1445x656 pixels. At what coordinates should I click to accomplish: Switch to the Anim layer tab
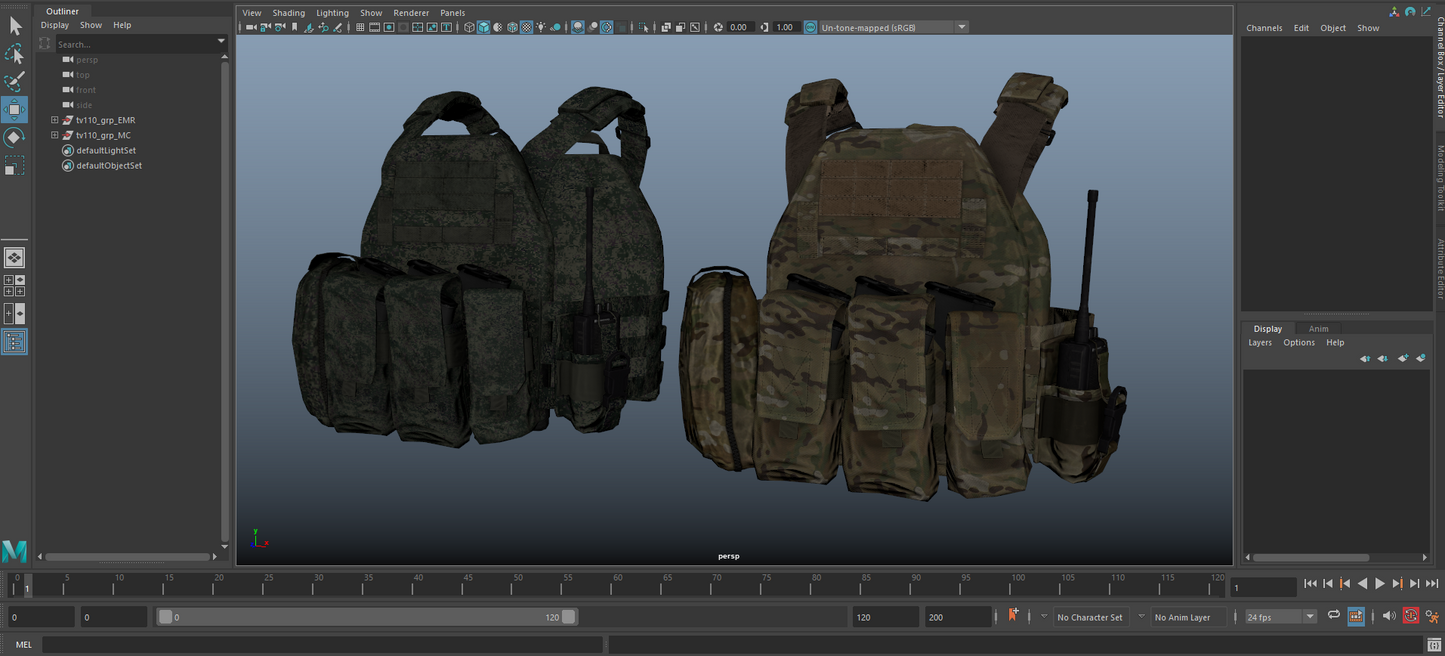pos(1318,328)
